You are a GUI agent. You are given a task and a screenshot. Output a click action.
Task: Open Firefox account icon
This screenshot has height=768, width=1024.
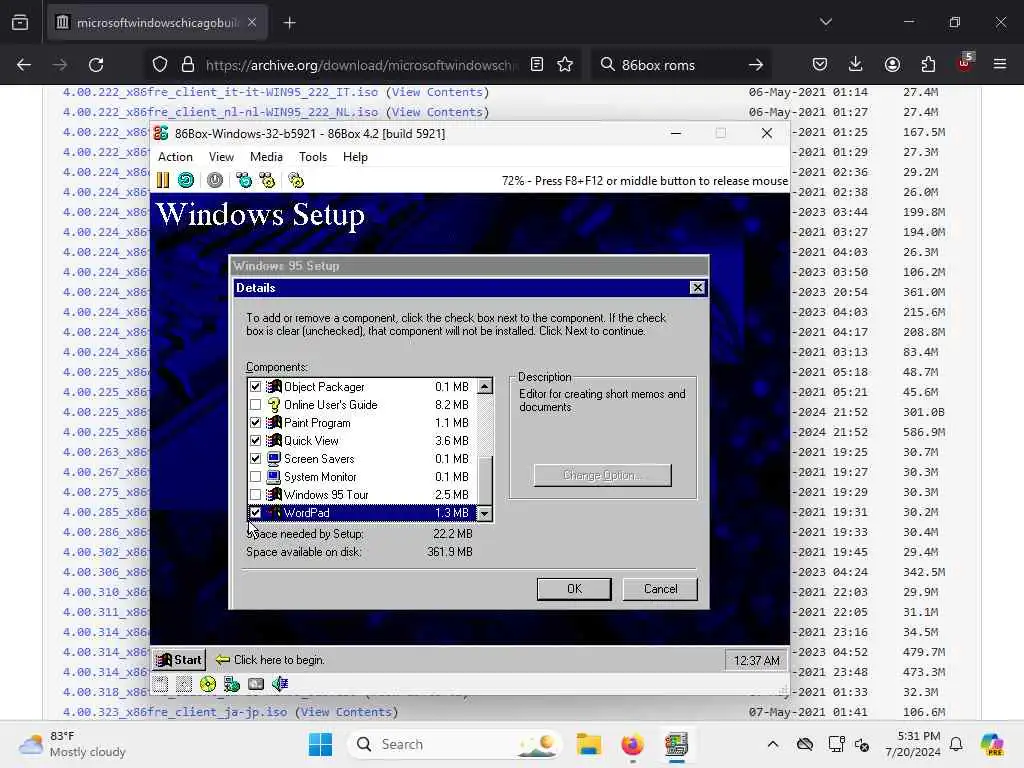(892, 65)
